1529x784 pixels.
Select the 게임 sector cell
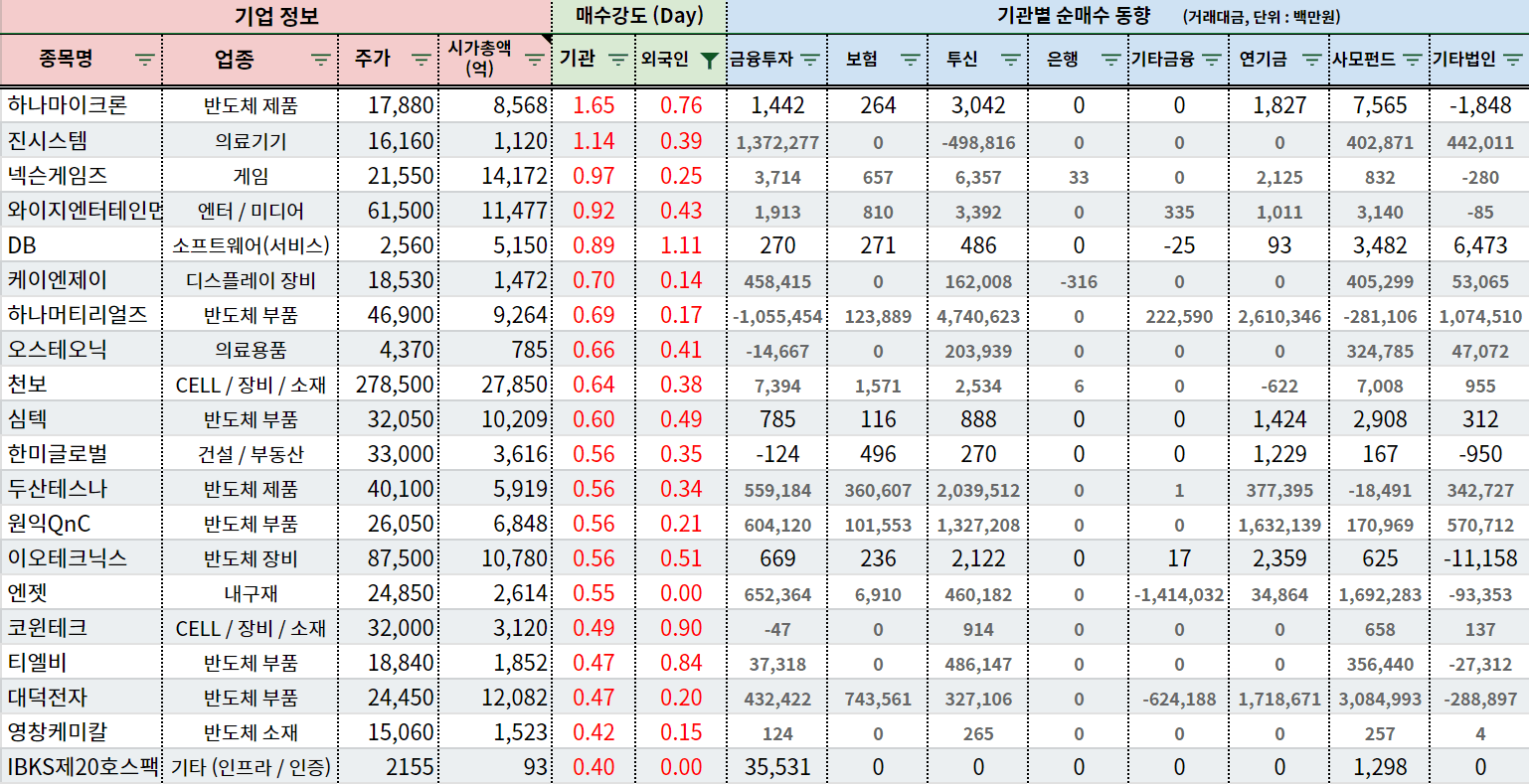tap(251, 176)
